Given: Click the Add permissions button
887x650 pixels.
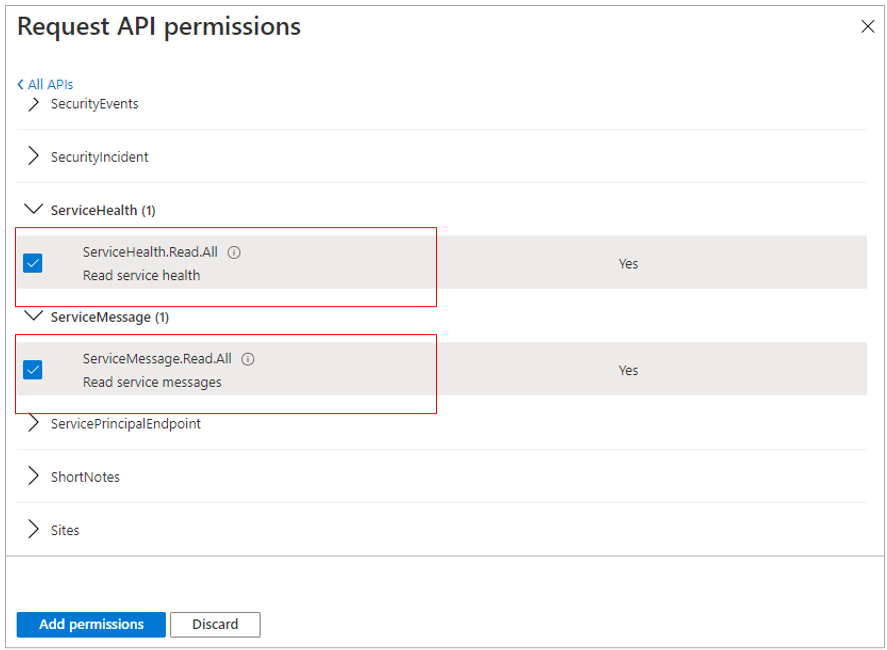Looking at the screenshot, I should (x=91, y=624).
